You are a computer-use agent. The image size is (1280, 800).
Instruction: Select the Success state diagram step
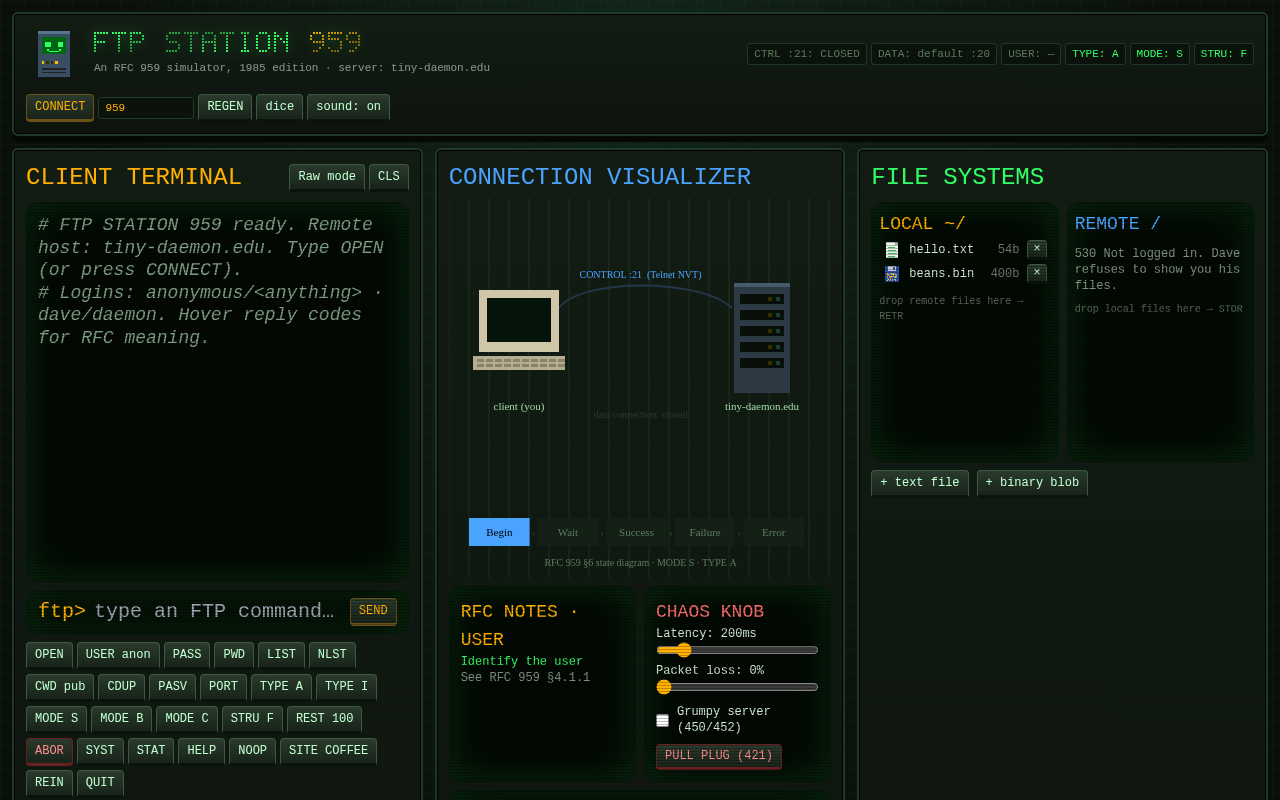636,532
